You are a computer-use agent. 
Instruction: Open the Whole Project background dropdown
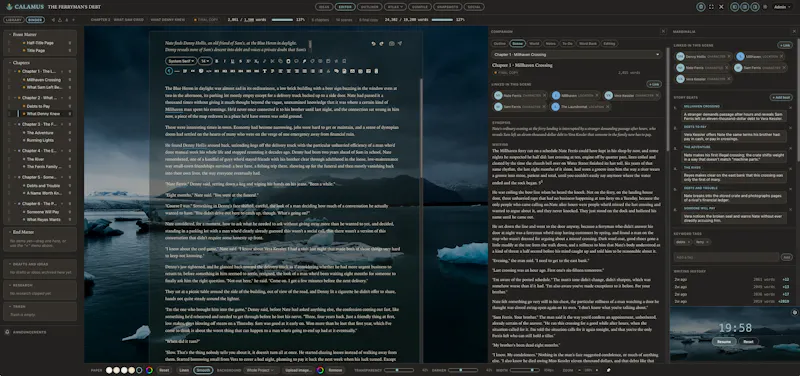tap(260, 370)
